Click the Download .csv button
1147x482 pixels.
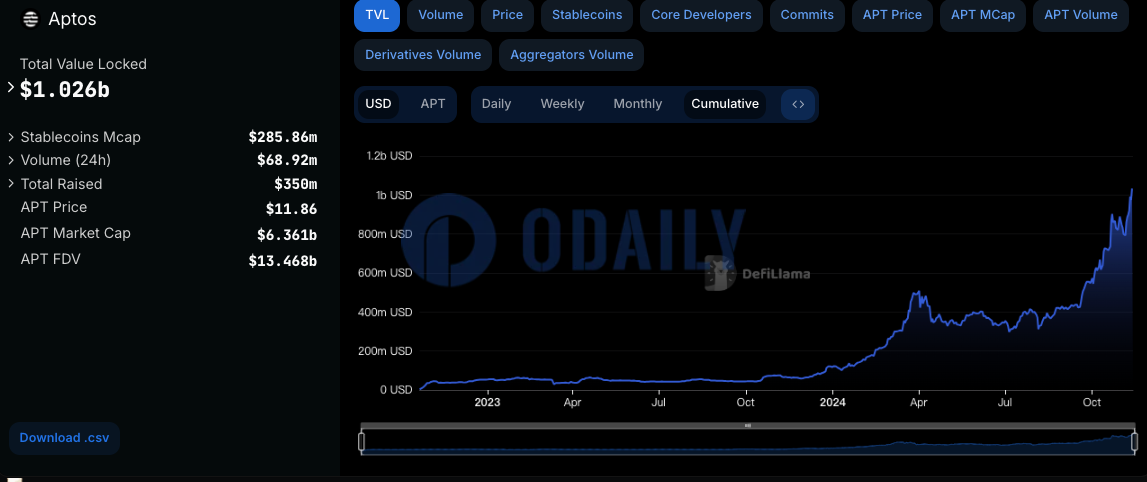tap(64, 438)
